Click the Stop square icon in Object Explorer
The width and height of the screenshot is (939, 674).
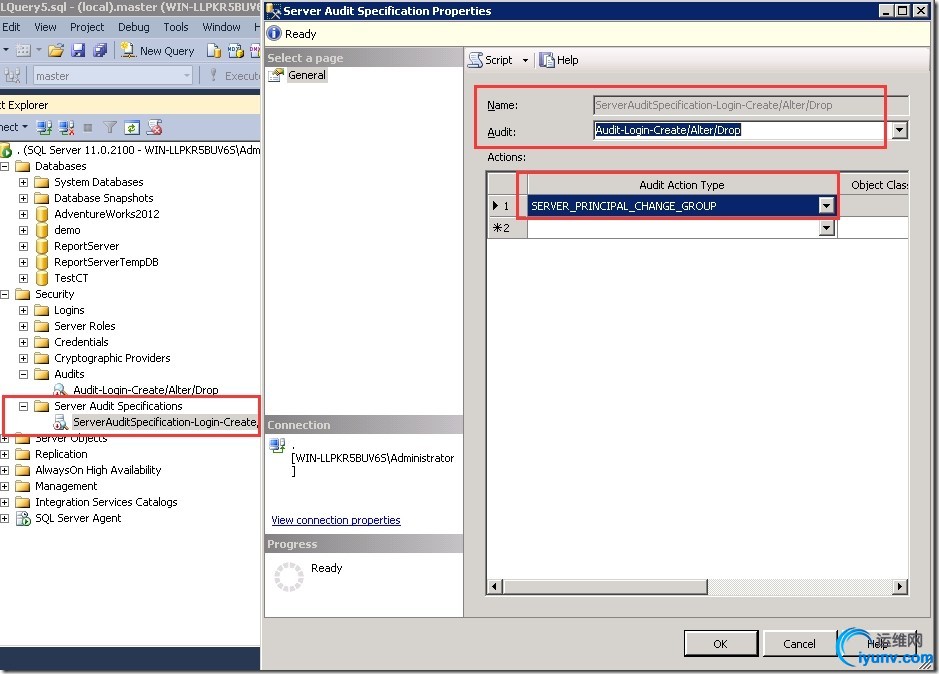(88, 128)
